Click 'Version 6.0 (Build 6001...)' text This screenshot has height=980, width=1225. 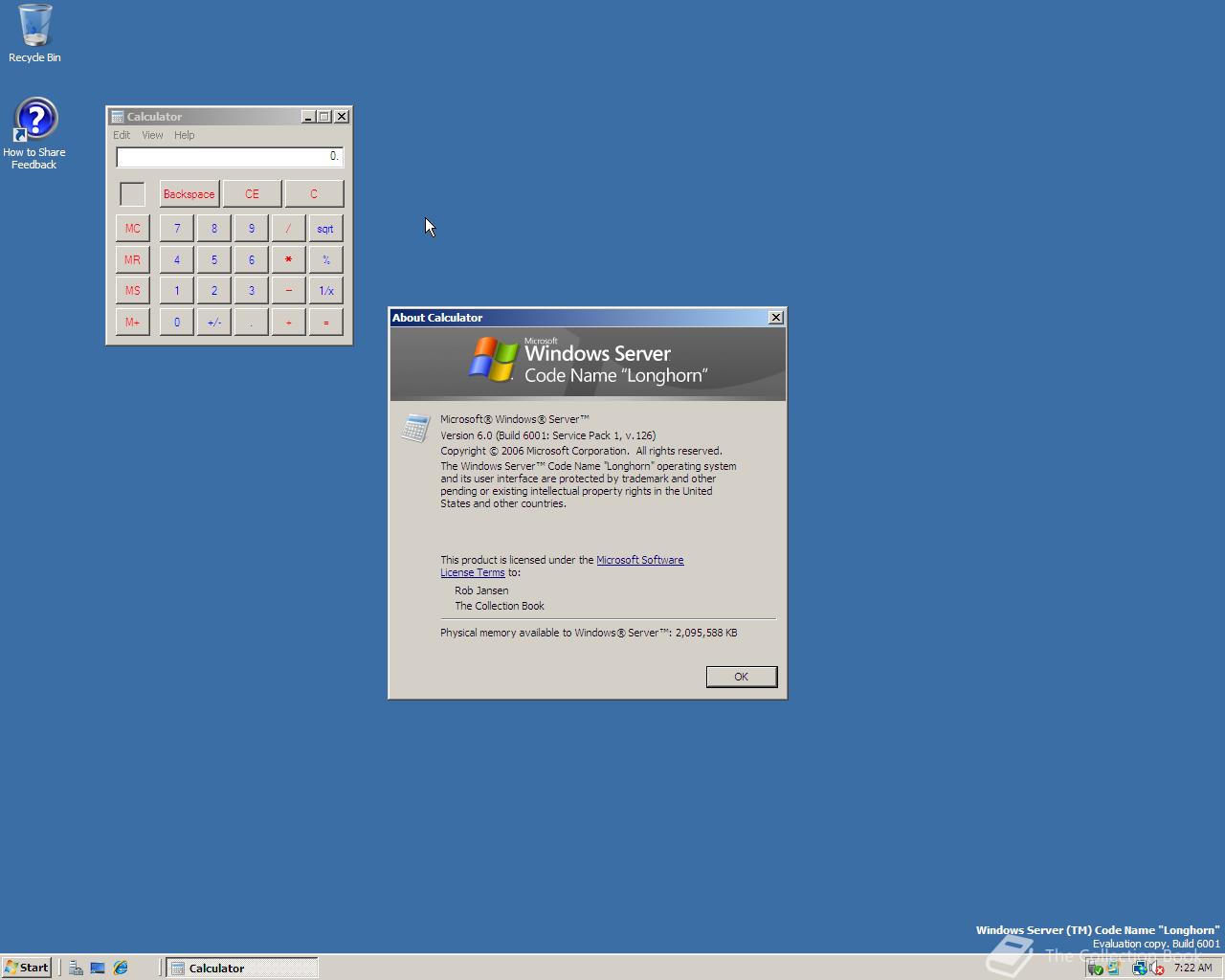coord(547,435)
